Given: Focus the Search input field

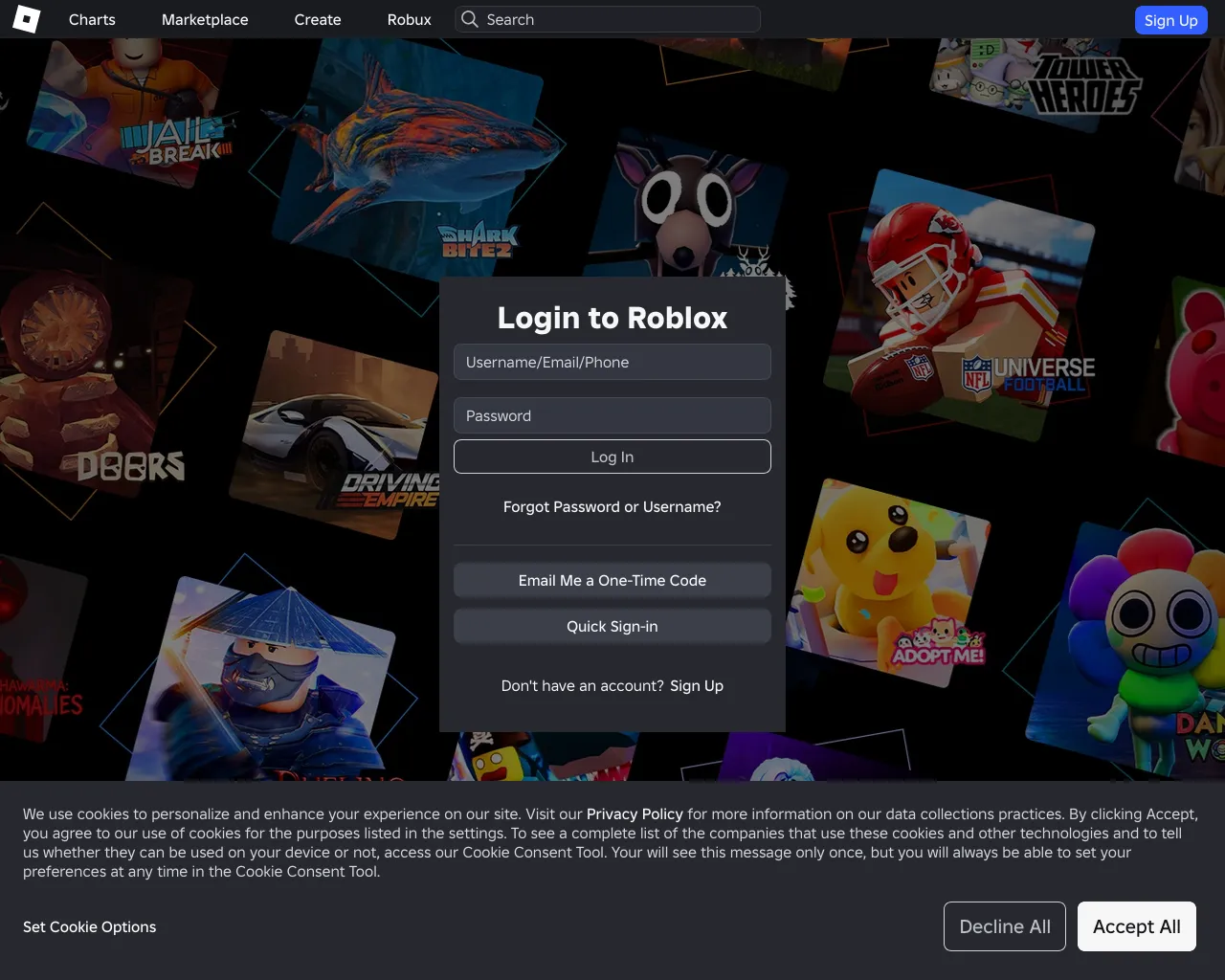Looking at the screenshot, I should [608, 19].
